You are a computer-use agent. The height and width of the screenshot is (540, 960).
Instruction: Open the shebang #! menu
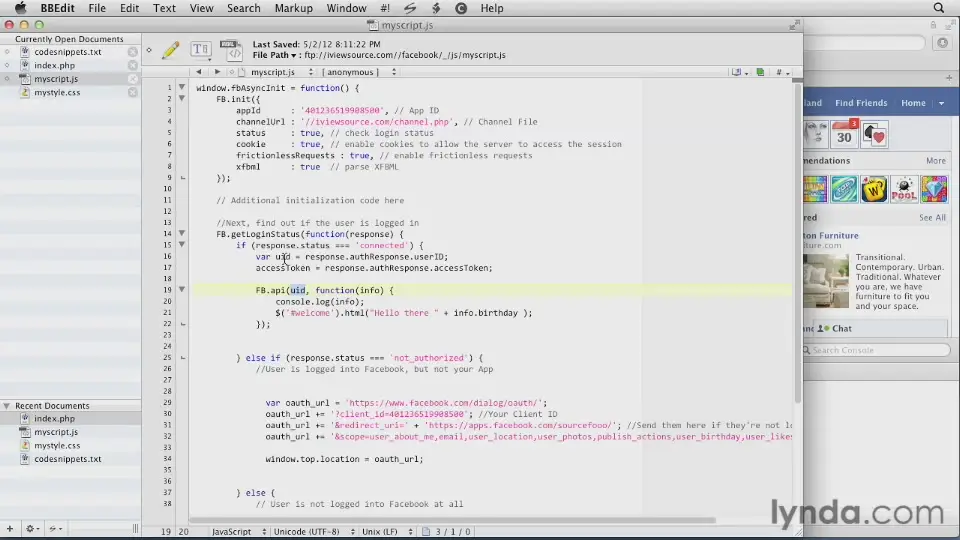point(385,8)
